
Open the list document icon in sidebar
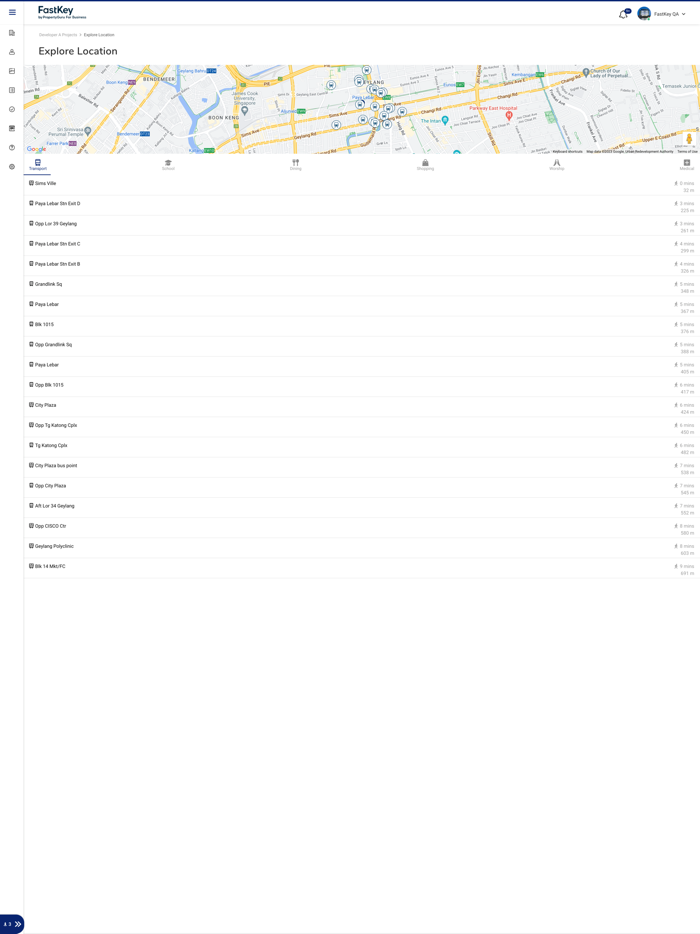pyautogui.click(x=12, y=90)
